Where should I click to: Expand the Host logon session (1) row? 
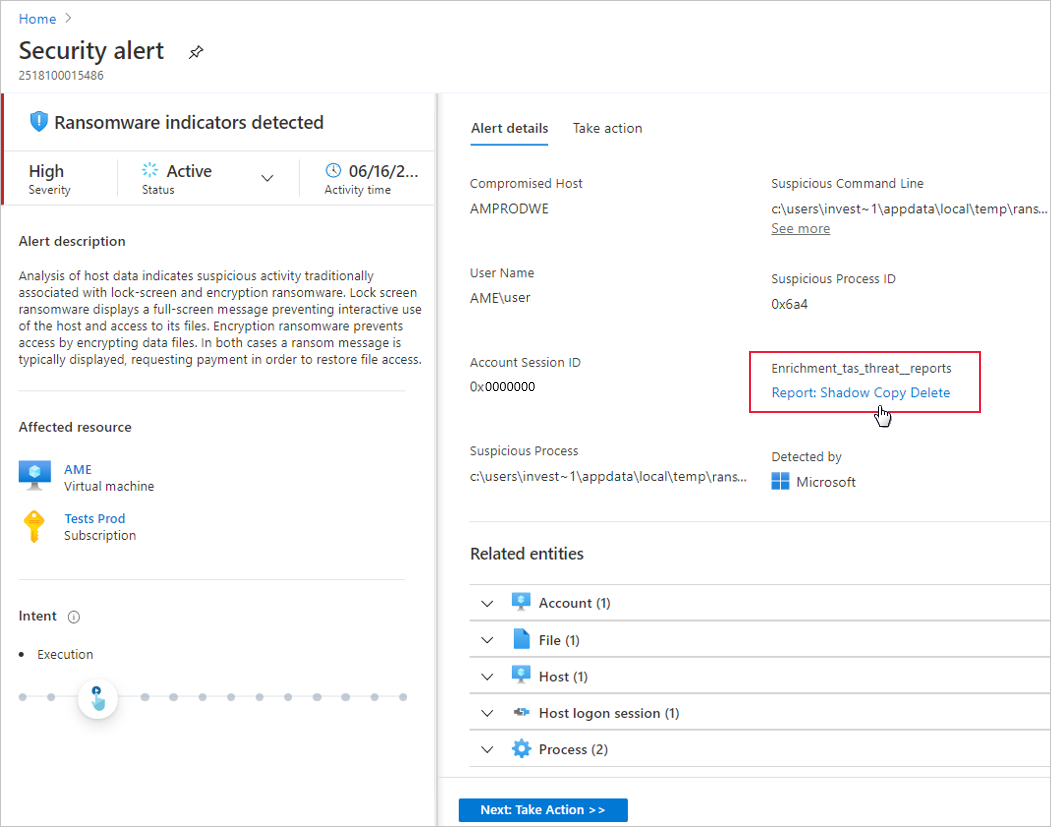click(x=487, y=713)
